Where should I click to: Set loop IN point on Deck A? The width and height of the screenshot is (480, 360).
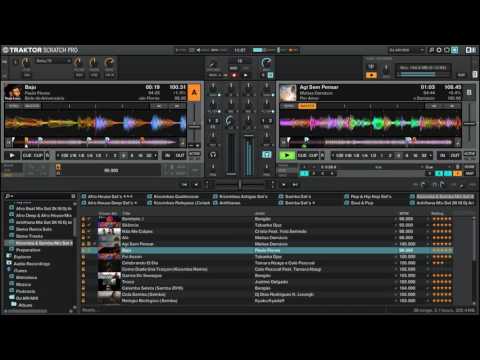click(168, 155)
